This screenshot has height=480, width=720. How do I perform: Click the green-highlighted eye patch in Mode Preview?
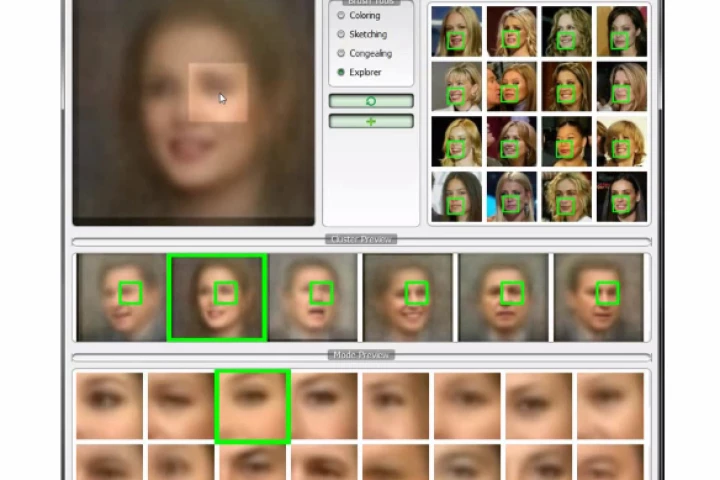[253, 407]
